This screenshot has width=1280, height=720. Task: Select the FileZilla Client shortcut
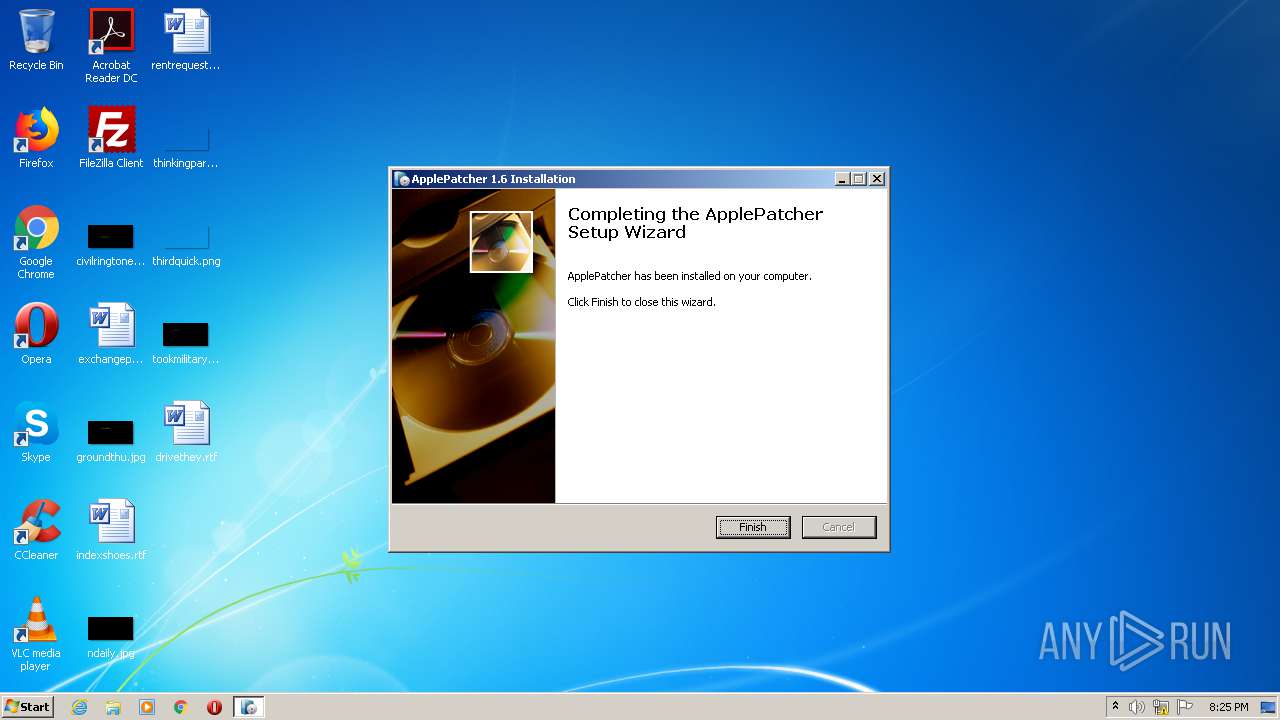(x=111, y=138)
